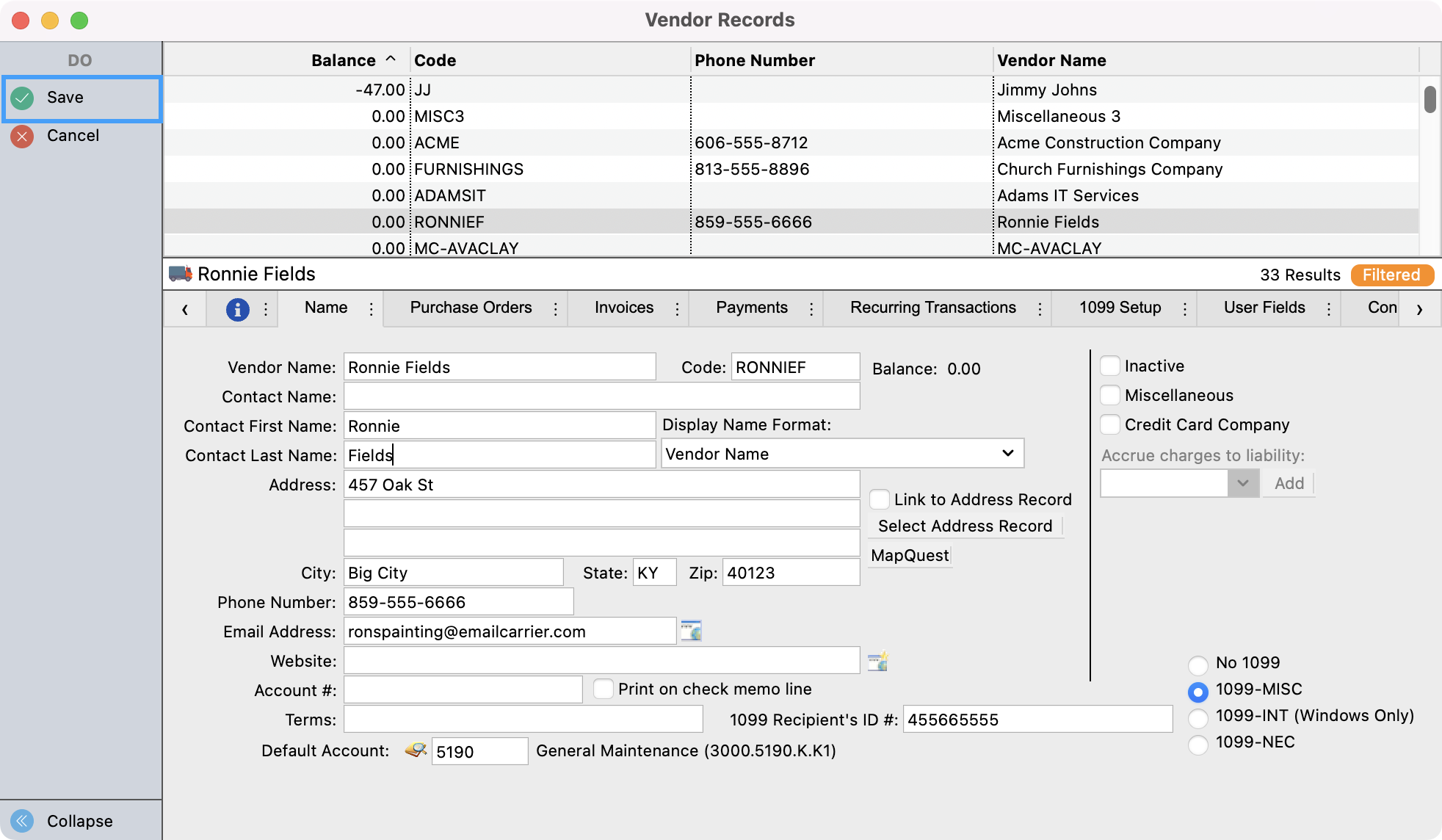The width and height of the screenshot is (1442, 840).
Task: Click the MapQuest button
Action: click(x=910, y=556)
